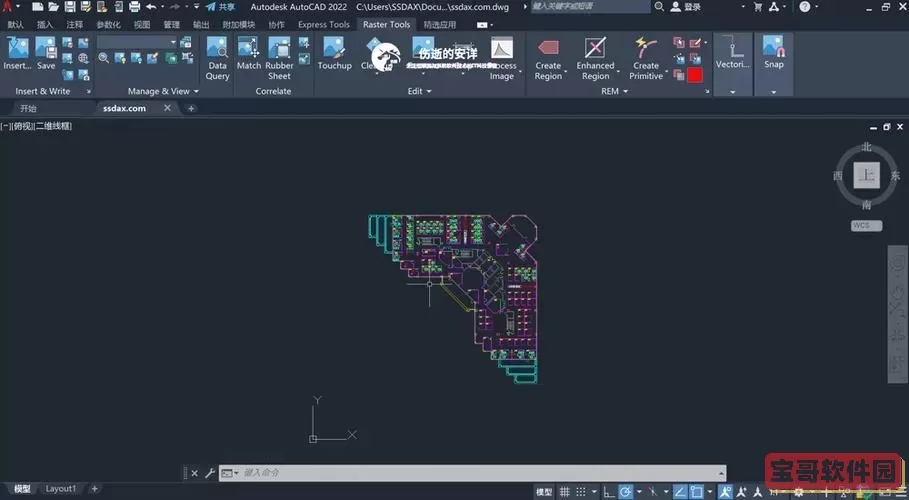909x500 pixels.
Task: Click the small icon right of Manage & View combo box
Action: 186,42
